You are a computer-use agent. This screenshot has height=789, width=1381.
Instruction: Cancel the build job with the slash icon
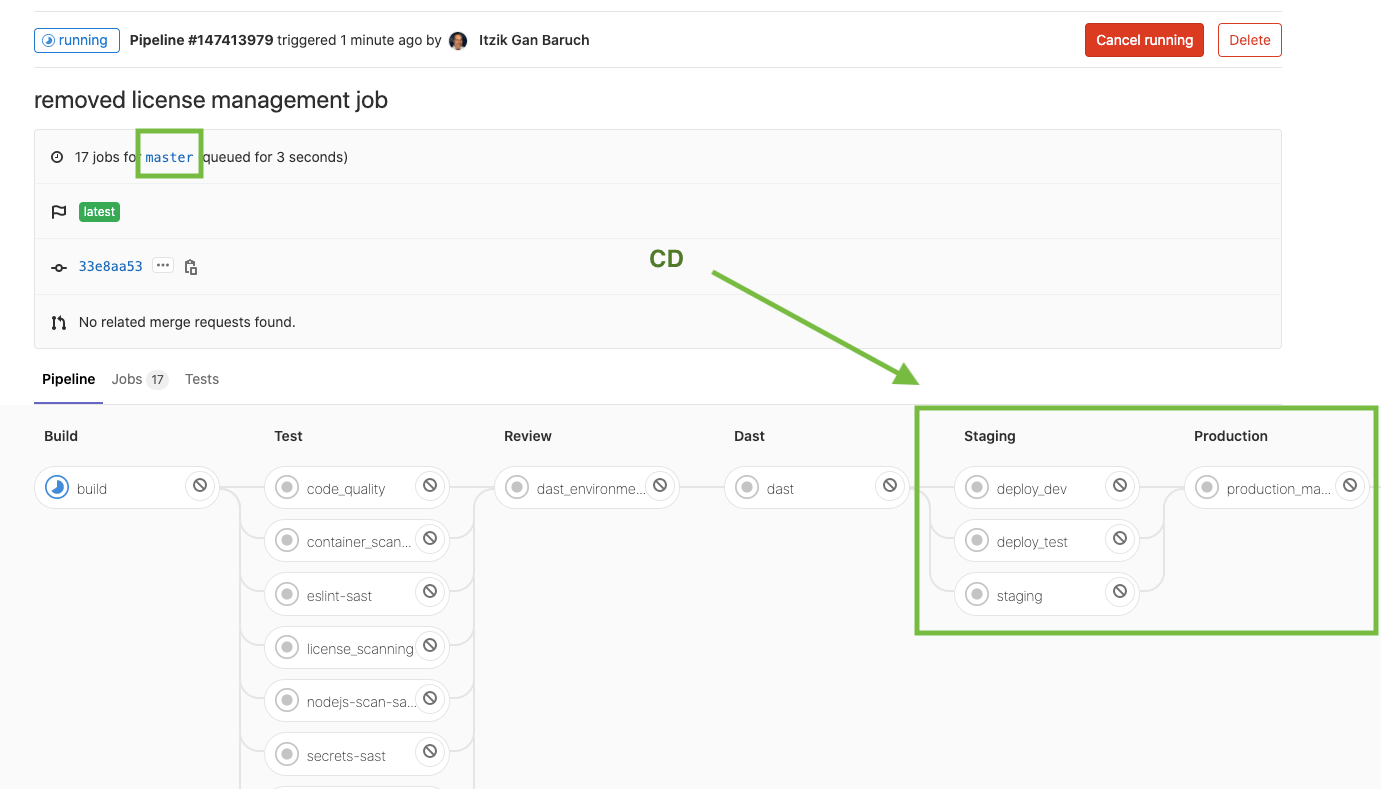201,486
